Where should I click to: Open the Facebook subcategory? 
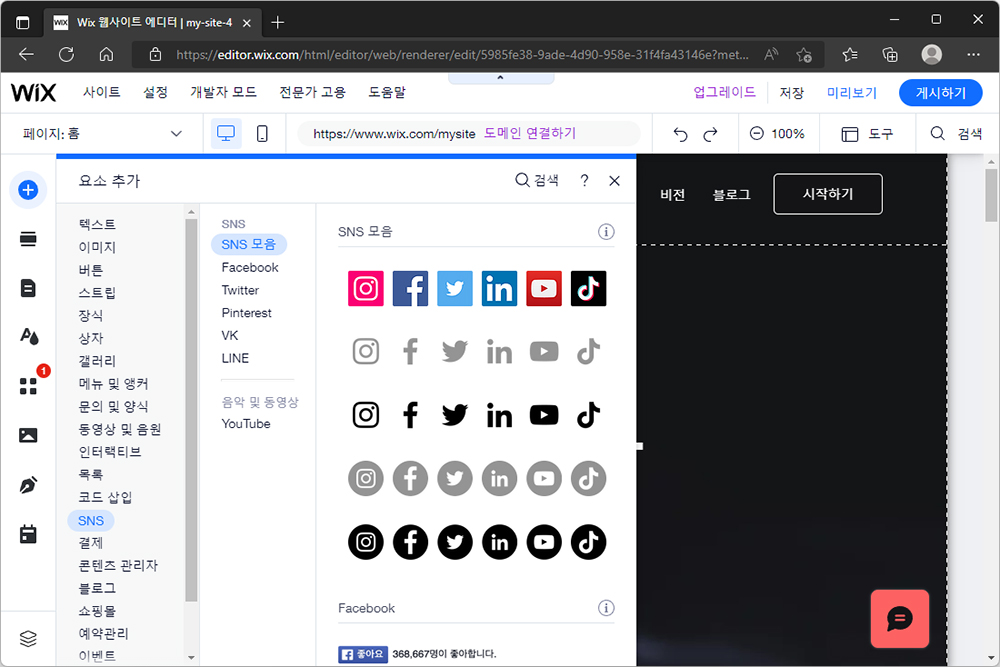pyautogui.click(x=250, y=267)
